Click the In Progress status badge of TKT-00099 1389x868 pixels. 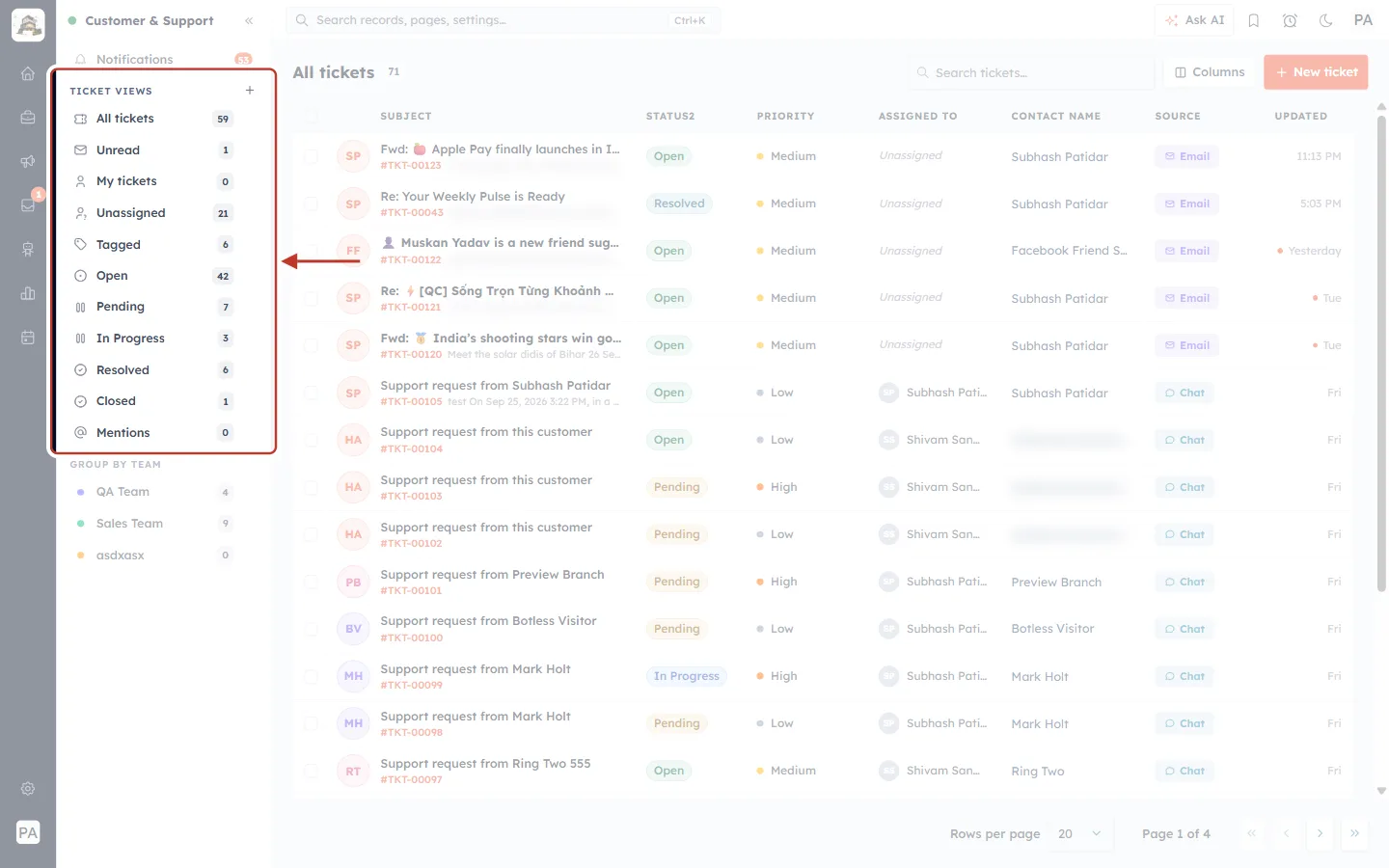click(x=687, y=676)
